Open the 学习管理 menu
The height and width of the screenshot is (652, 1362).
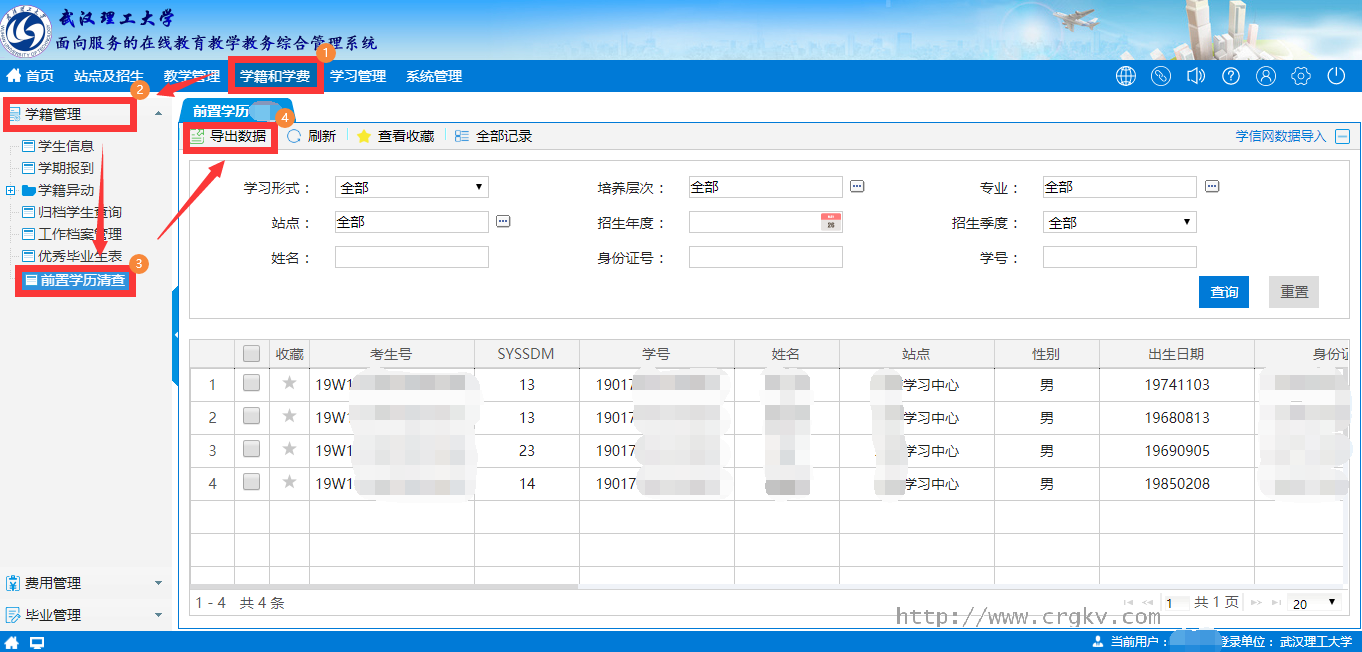click(358, 76)
